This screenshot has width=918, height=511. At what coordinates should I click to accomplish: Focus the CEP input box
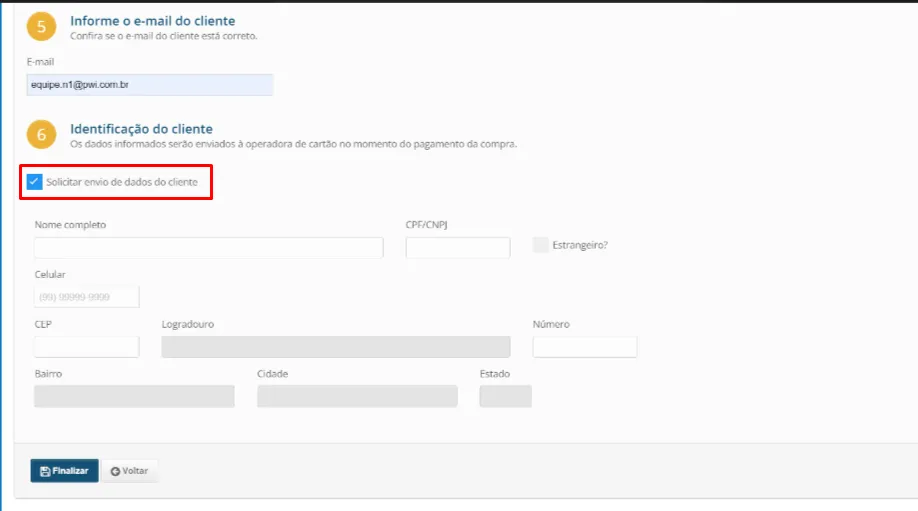click(86, 347)
